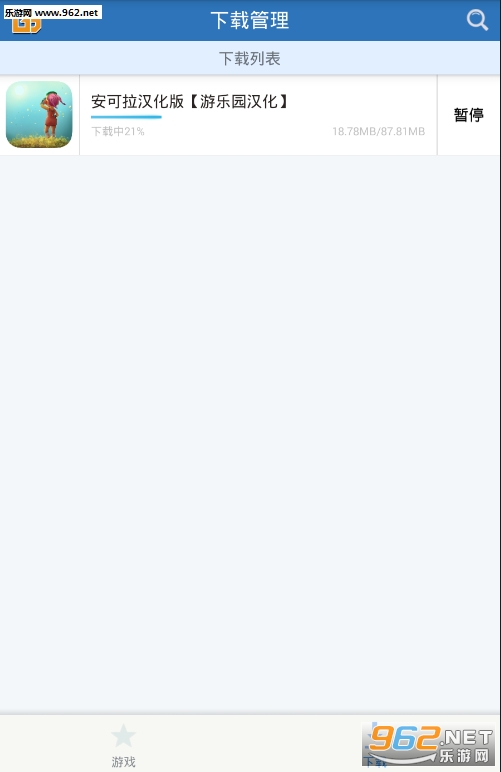Viewport: 501px width, 772px height.
Task: Select the 下载列表 section header
Action: tap(250, 58)
